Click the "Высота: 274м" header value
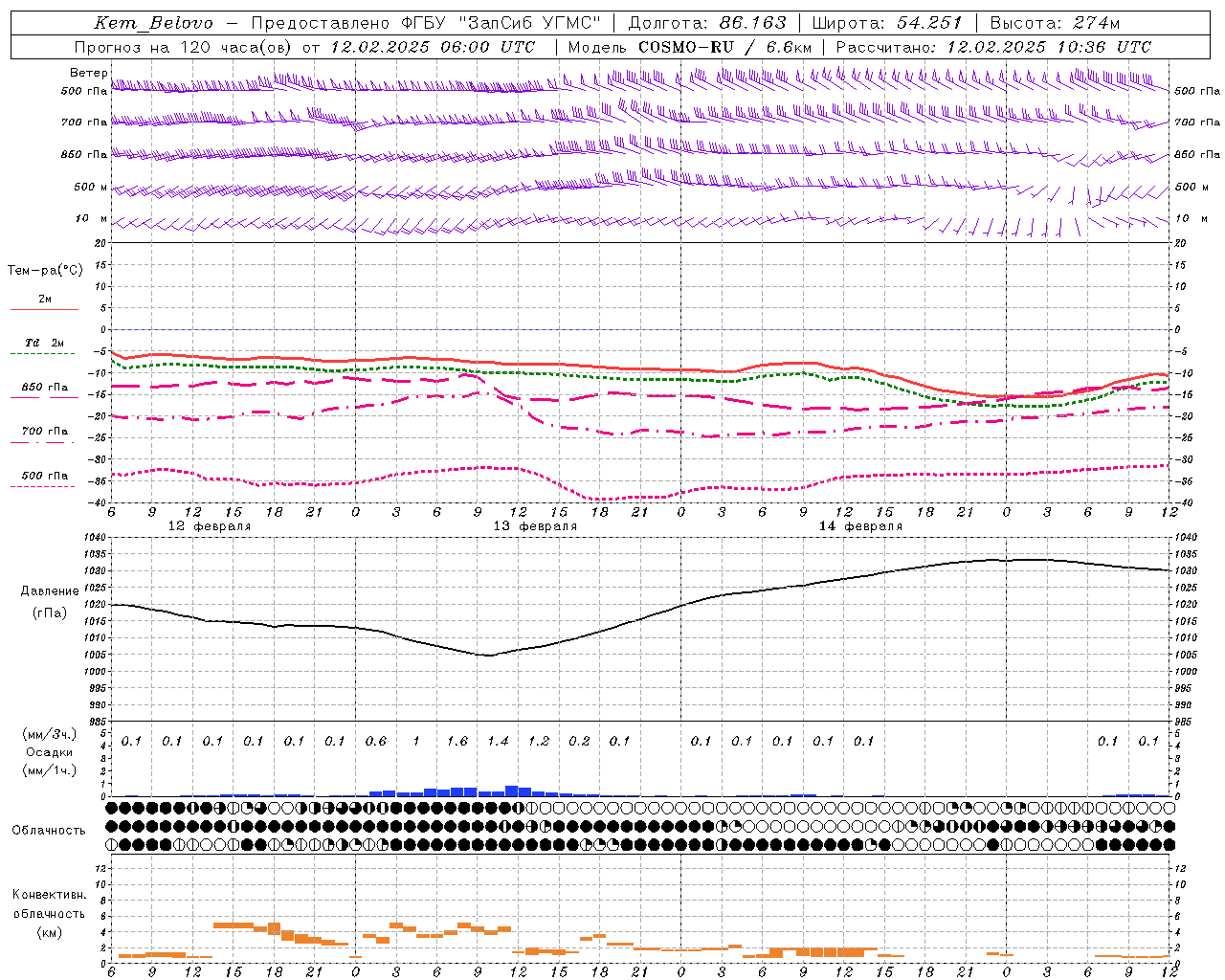 (1055, 23)
